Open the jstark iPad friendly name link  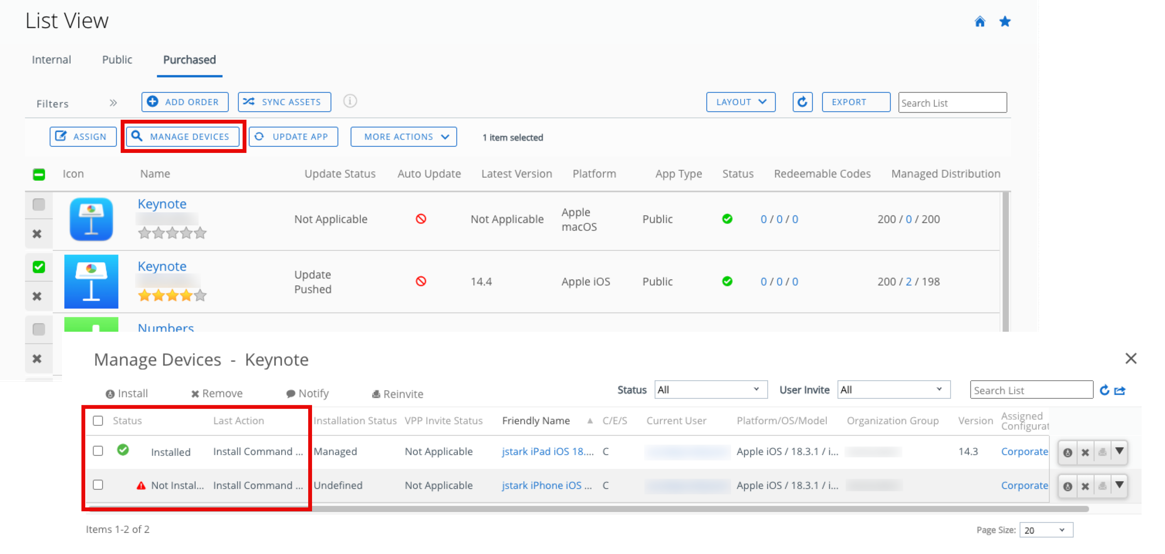pyautogui.click(x=548, y=452)
